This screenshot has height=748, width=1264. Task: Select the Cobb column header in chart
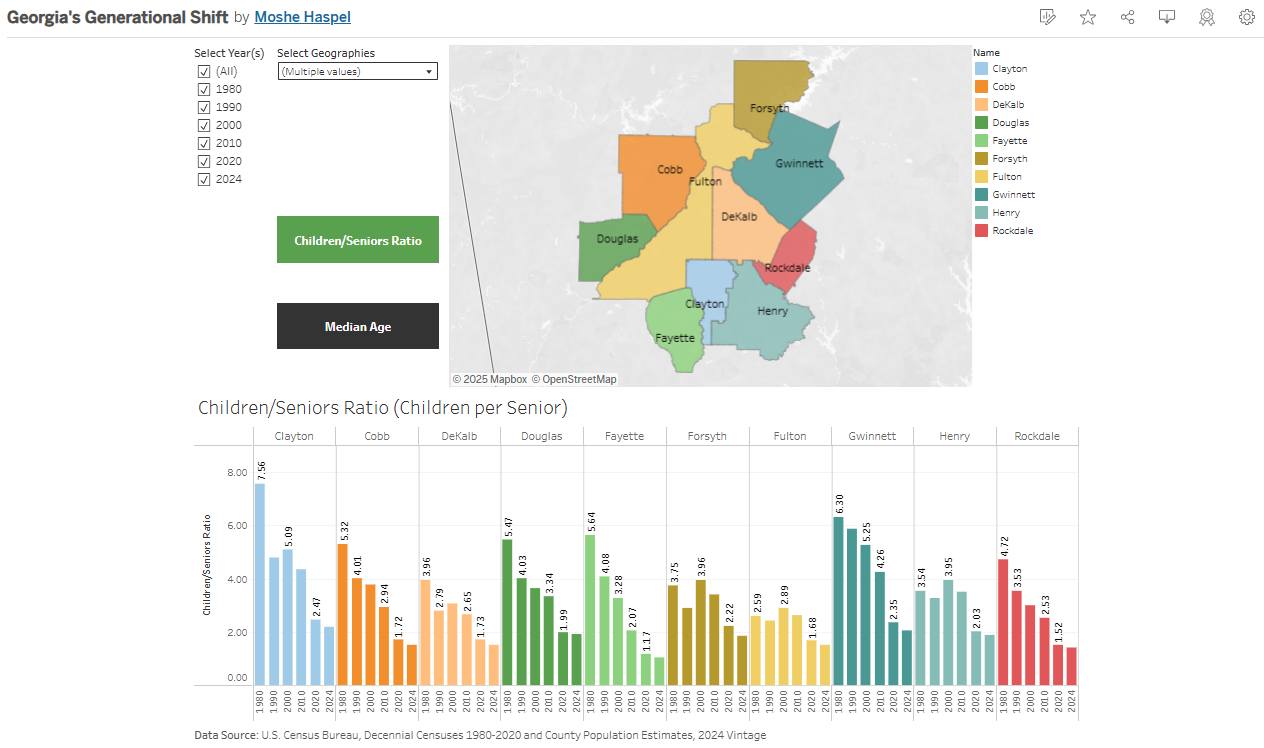tap(377, 436)
